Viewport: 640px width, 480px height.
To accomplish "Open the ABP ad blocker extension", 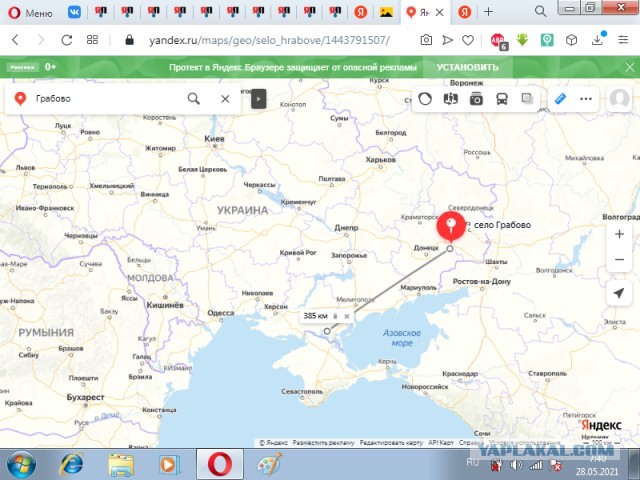I will click(499, 41).
